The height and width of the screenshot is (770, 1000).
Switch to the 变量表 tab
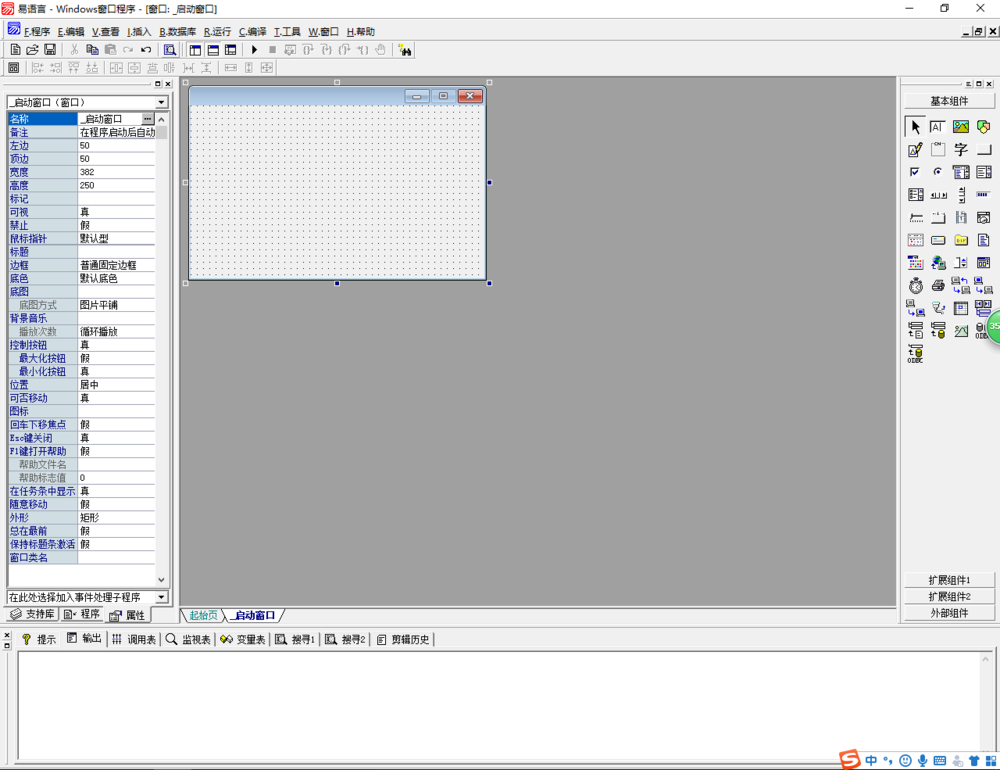243,639
